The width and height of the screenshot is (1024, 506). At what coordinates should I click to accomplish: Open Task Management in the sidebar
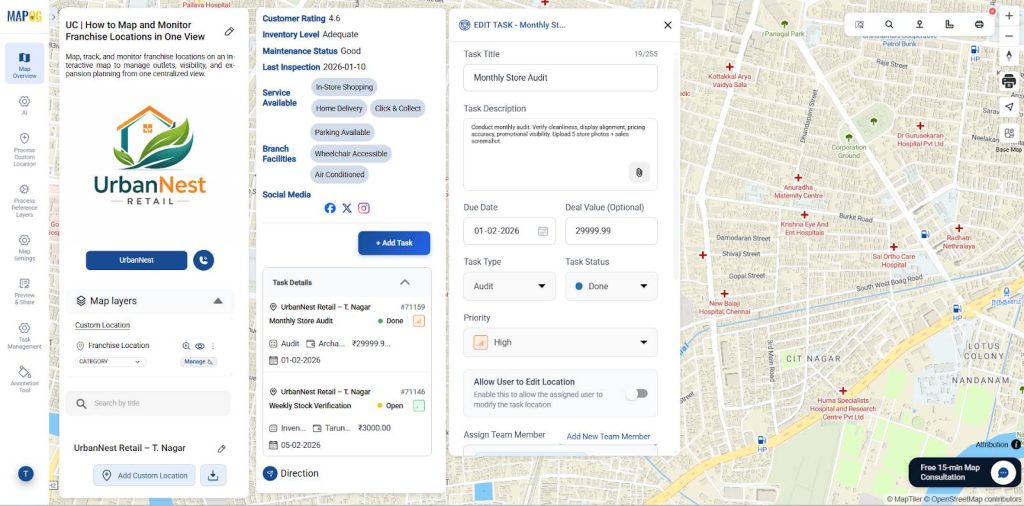[x=24, y=336]
